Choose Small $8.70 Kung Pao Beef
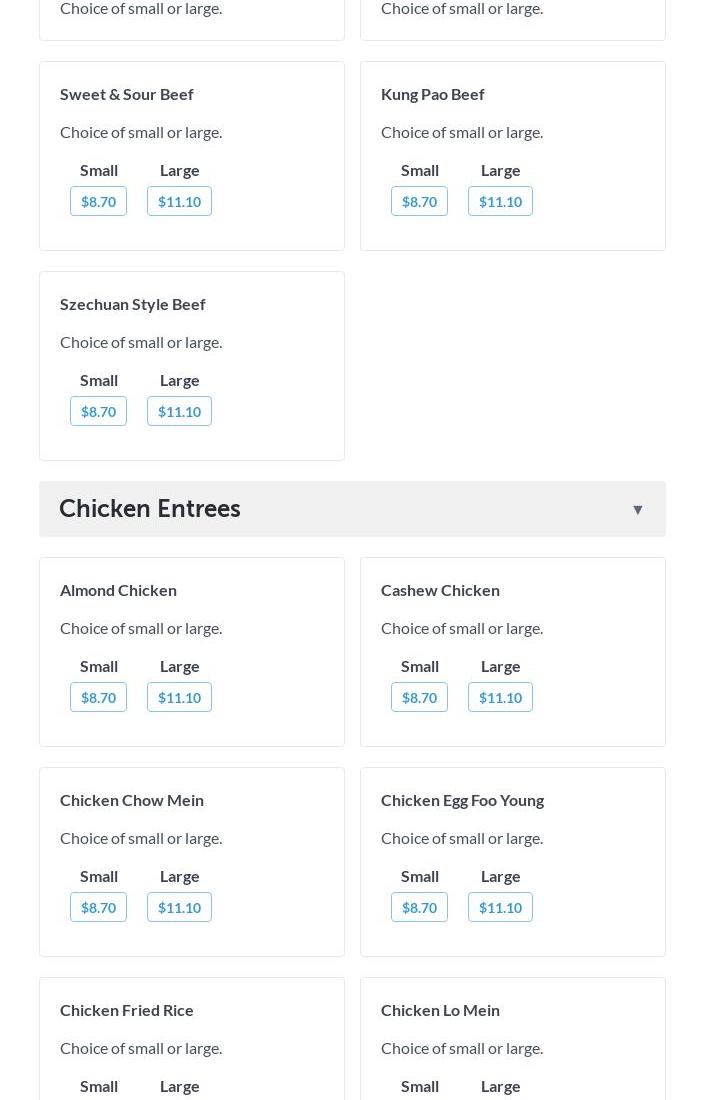Viewport: 705px width, 1100px height. click(x=419, y=201)
